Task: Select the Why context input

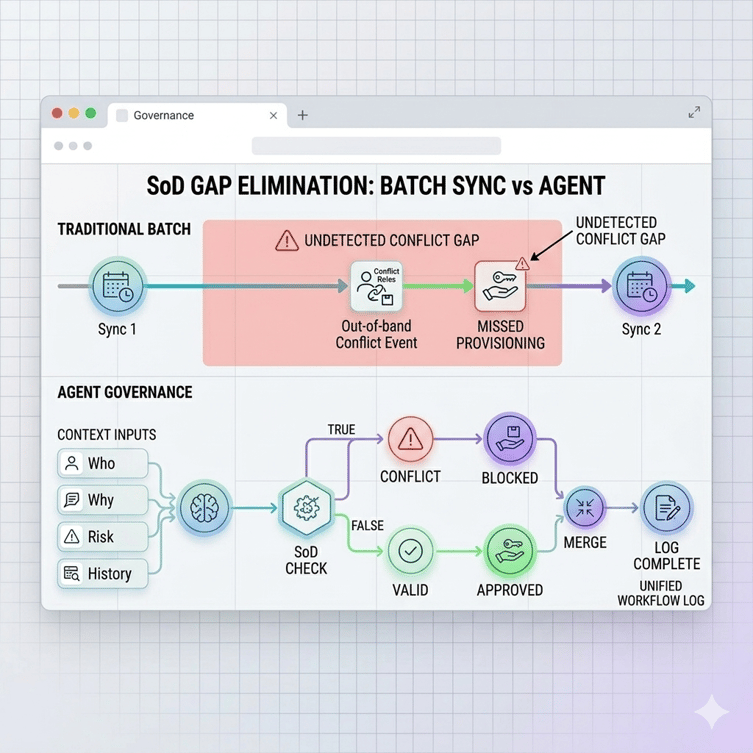Action: point(103,499)
